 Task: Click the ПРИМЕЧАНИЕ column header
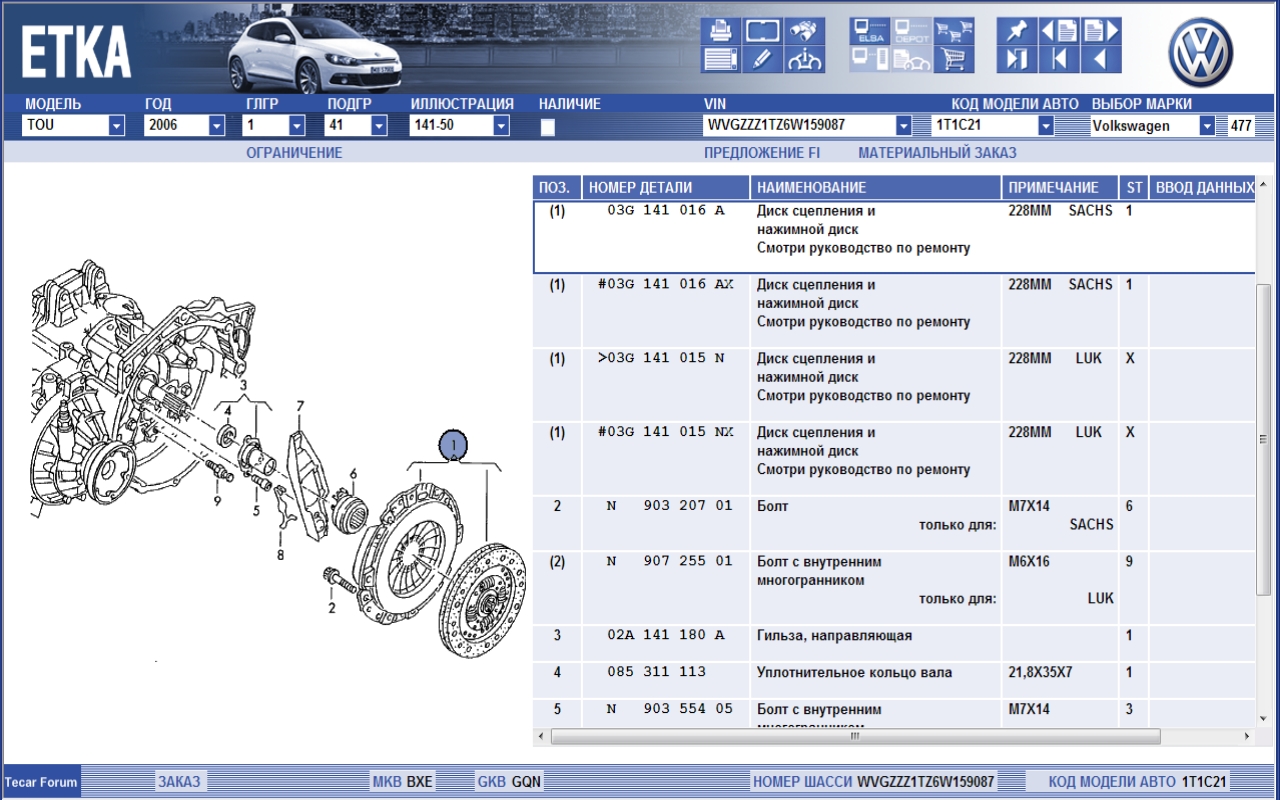click(1060, 187)
